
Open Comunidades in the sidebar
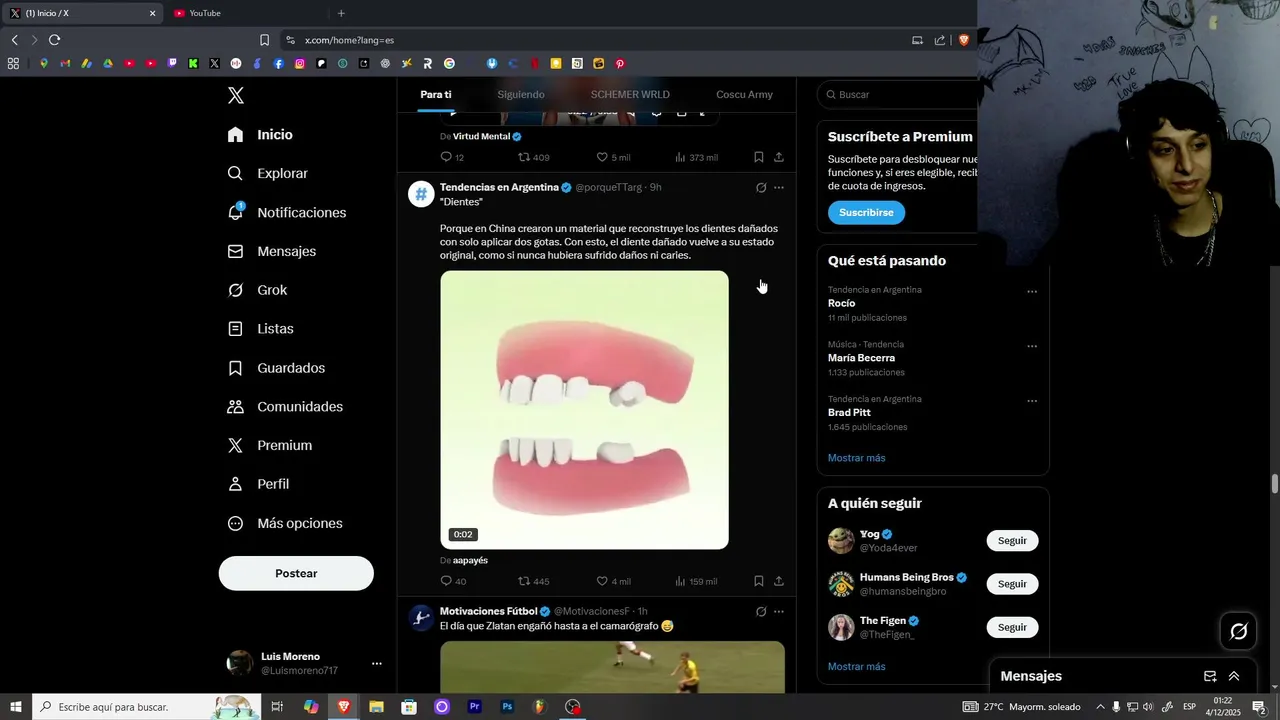tap(285, 407)
